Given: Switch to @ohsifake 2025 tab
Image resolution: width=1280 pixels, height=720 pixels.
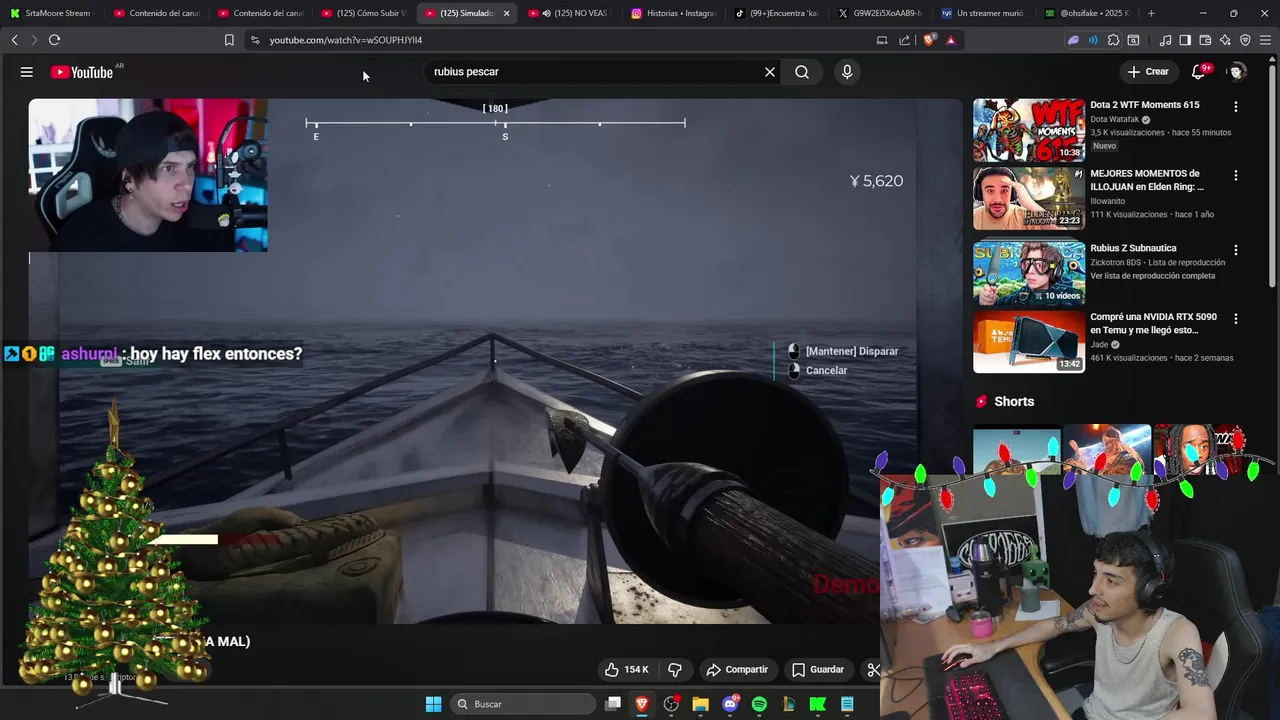Looking at the screenshot, I should pyautogui.click(x=1087, y=13).
